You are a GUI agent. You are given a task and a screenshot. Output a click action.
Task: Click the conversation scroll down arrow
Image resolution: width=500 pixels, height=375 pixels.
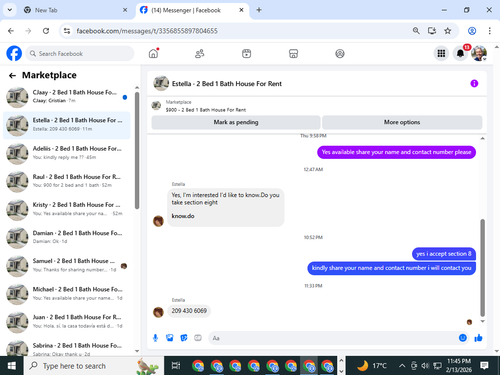point(482,321)
